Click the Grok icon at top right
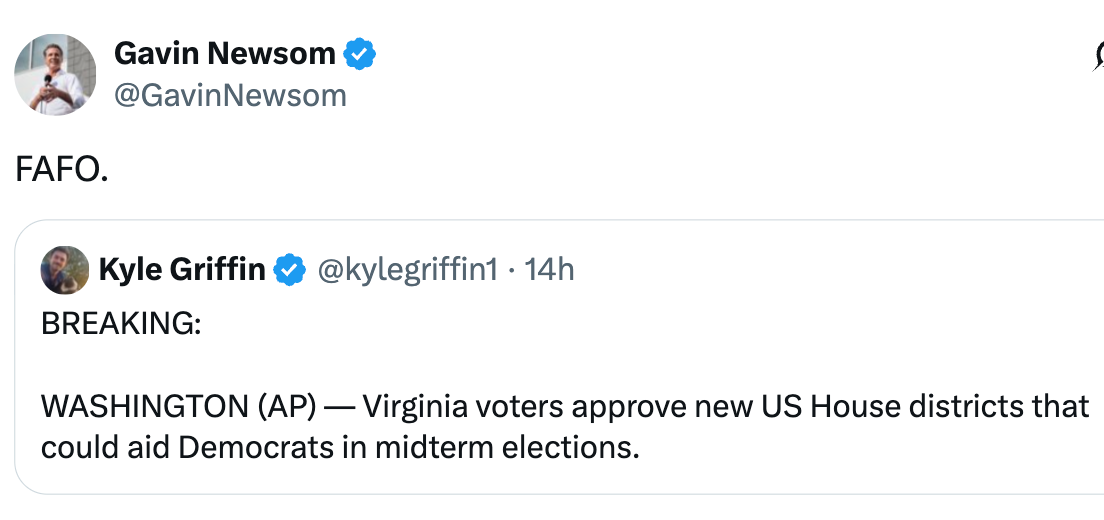The height and width of the screenshot is (520, 1104). click(x=1098, y=62)
